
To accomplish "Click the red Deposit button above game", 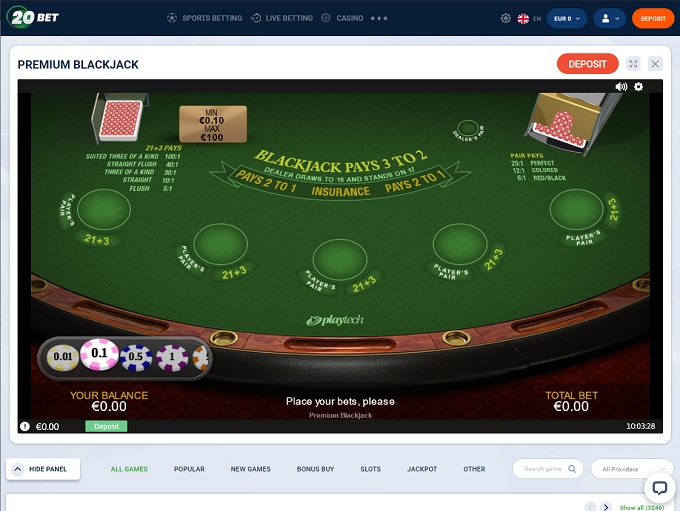I will point(588,64).
